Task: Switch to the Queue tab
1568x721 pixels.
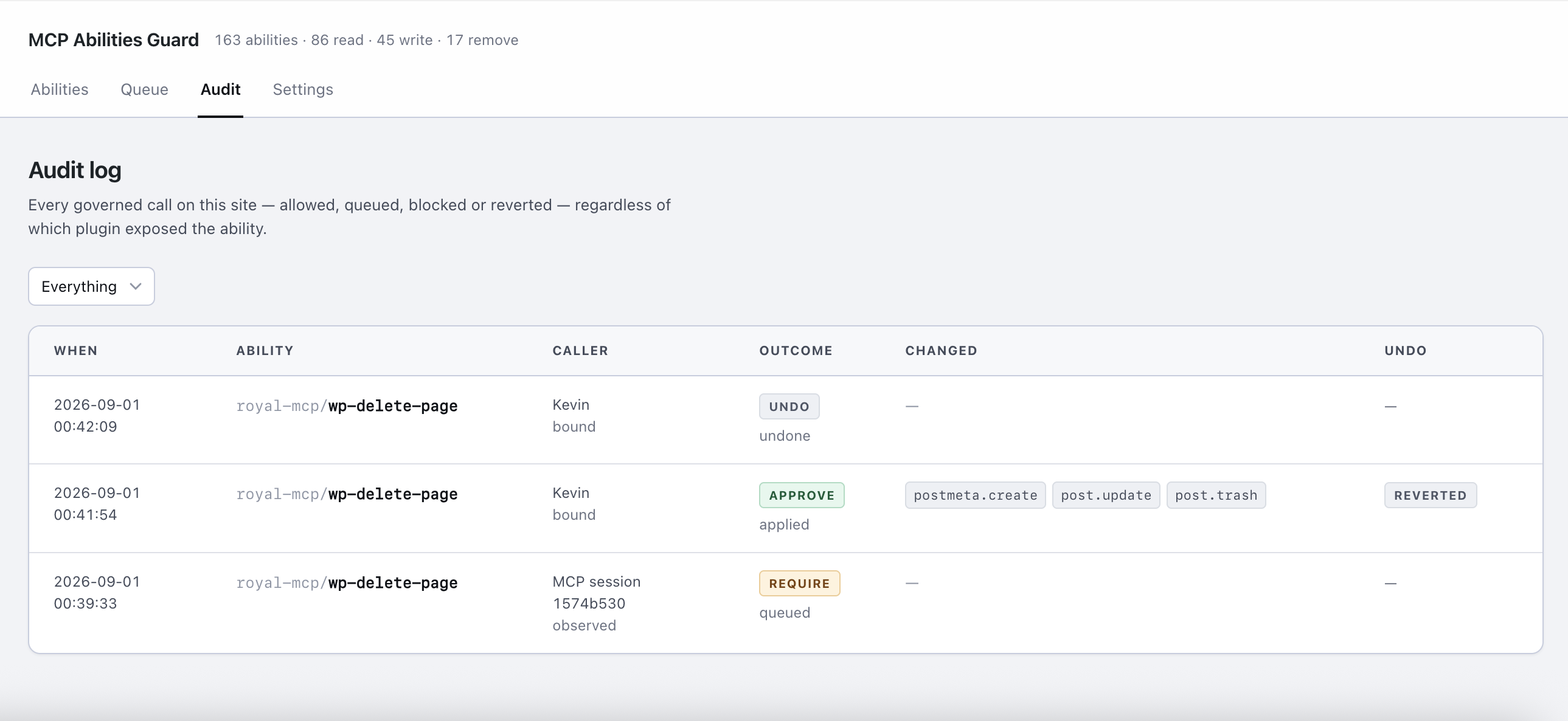Action: click(x=144, y=89)
